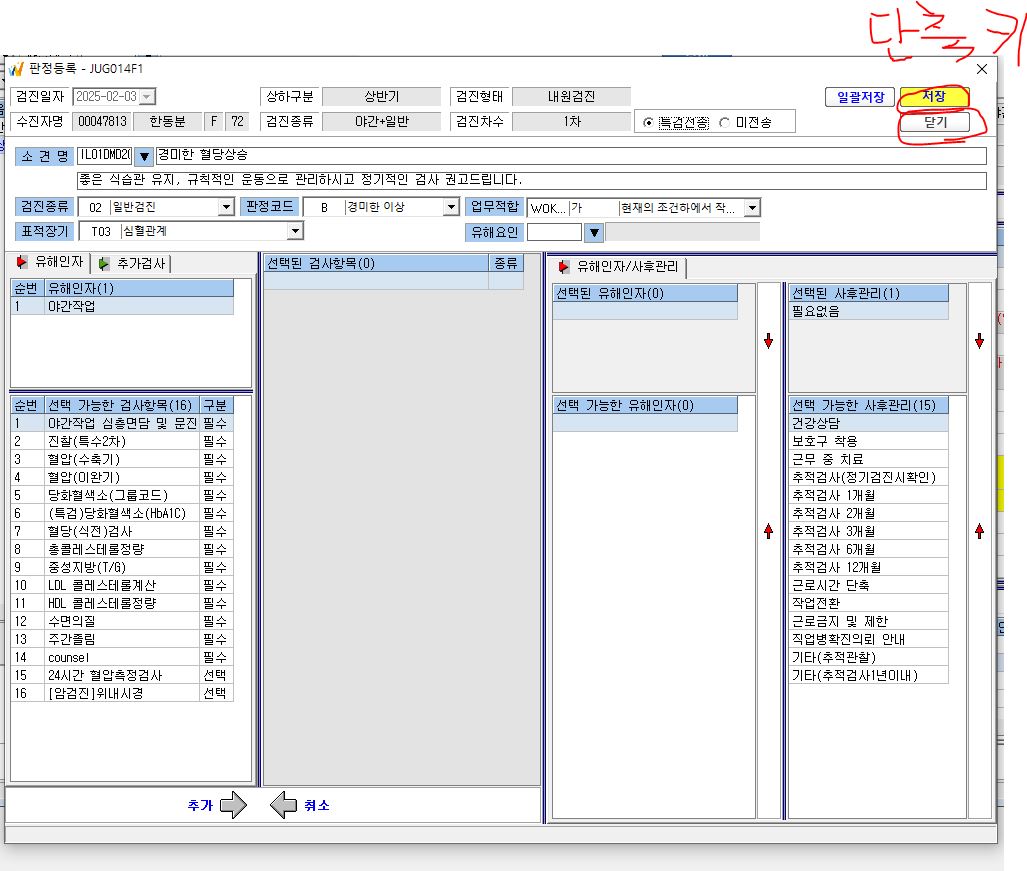
Task: Click red up arrow beside 선택 가능한 유해인자 list
Action: 768,530
